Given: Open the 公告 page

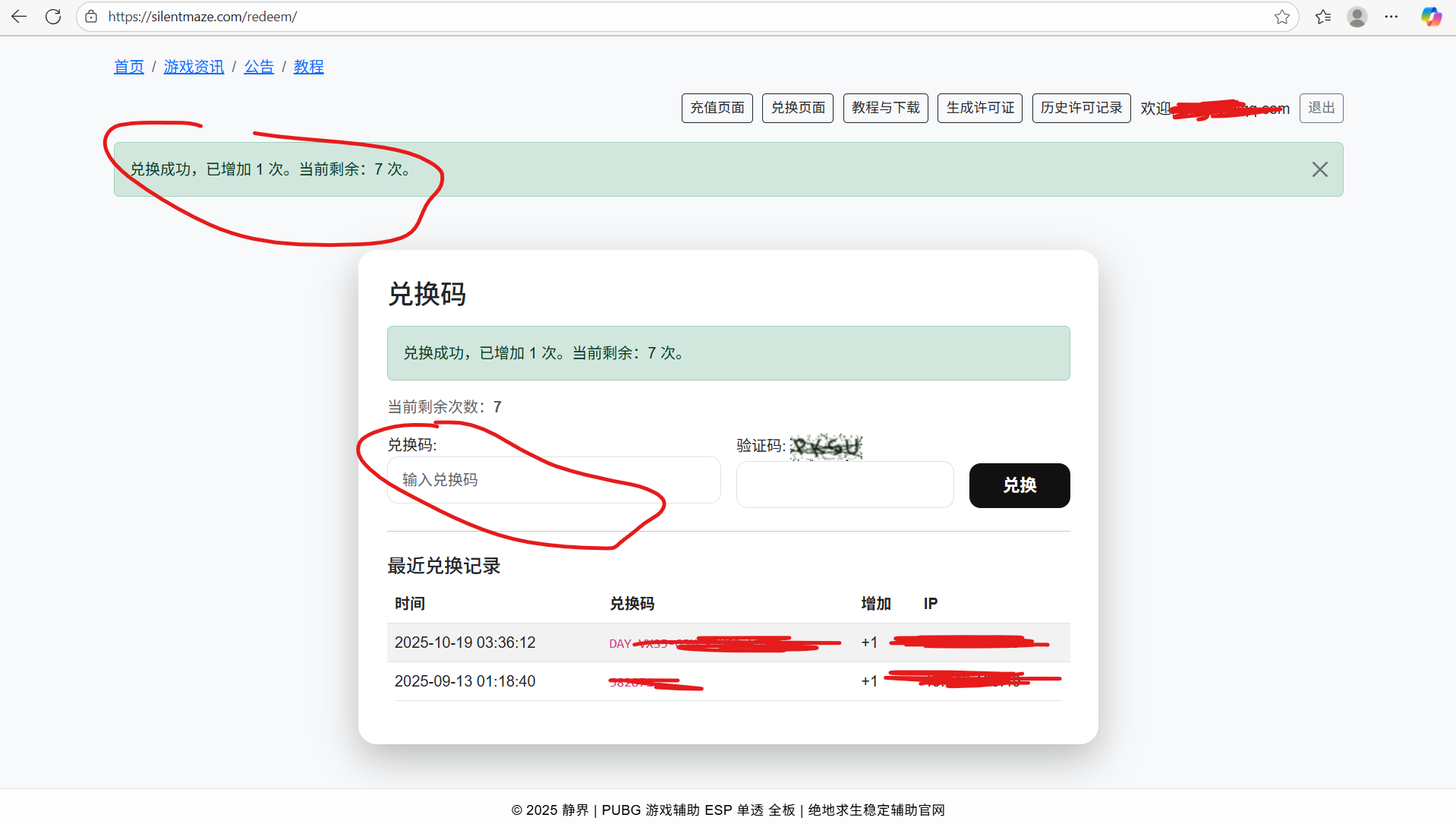Looking at the screenshot, I should point(259,67).
